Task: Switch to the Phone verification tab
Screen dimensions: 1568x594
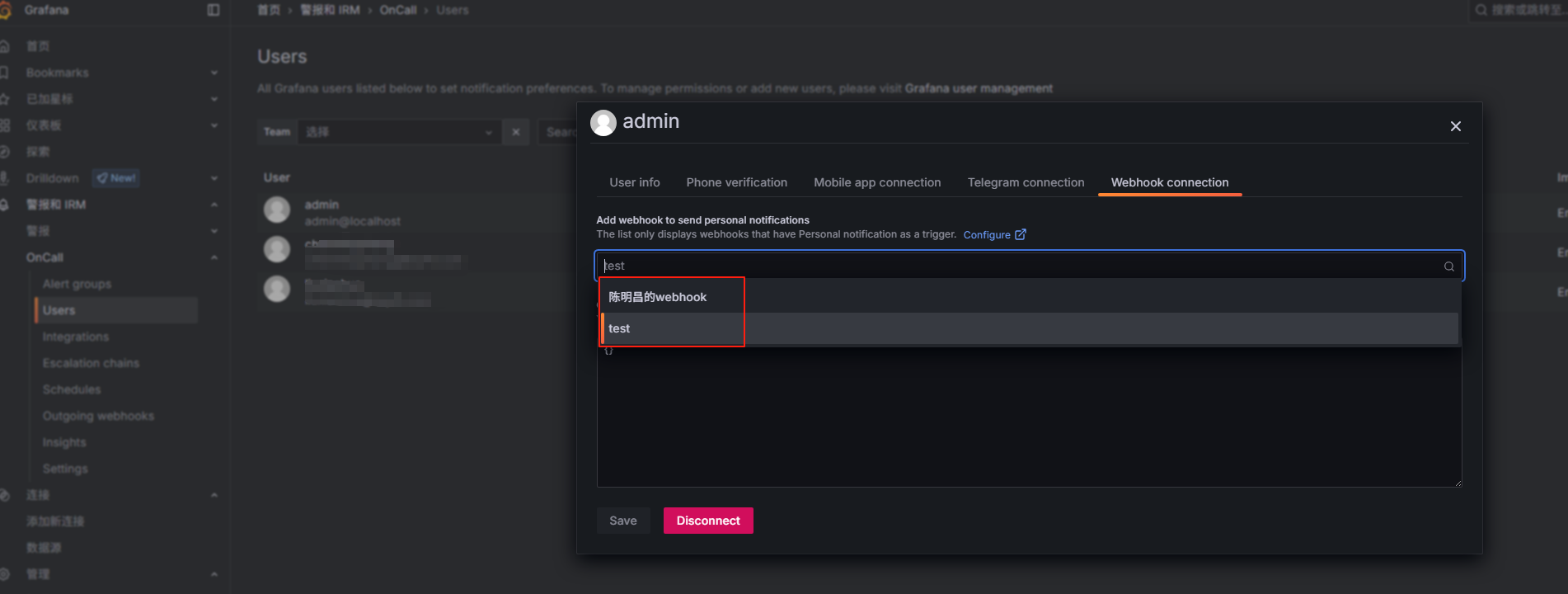Action: pos(737,182)
